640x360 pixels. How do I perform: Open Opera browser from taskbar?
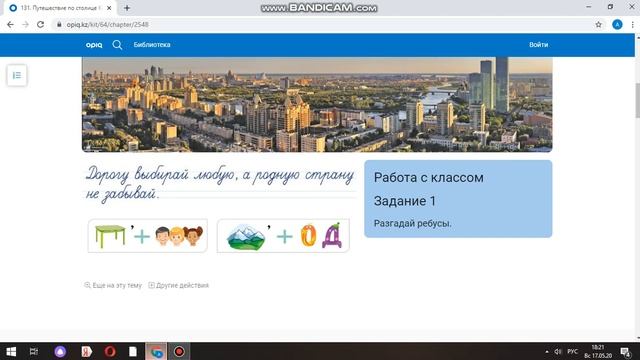pos(110,351)
